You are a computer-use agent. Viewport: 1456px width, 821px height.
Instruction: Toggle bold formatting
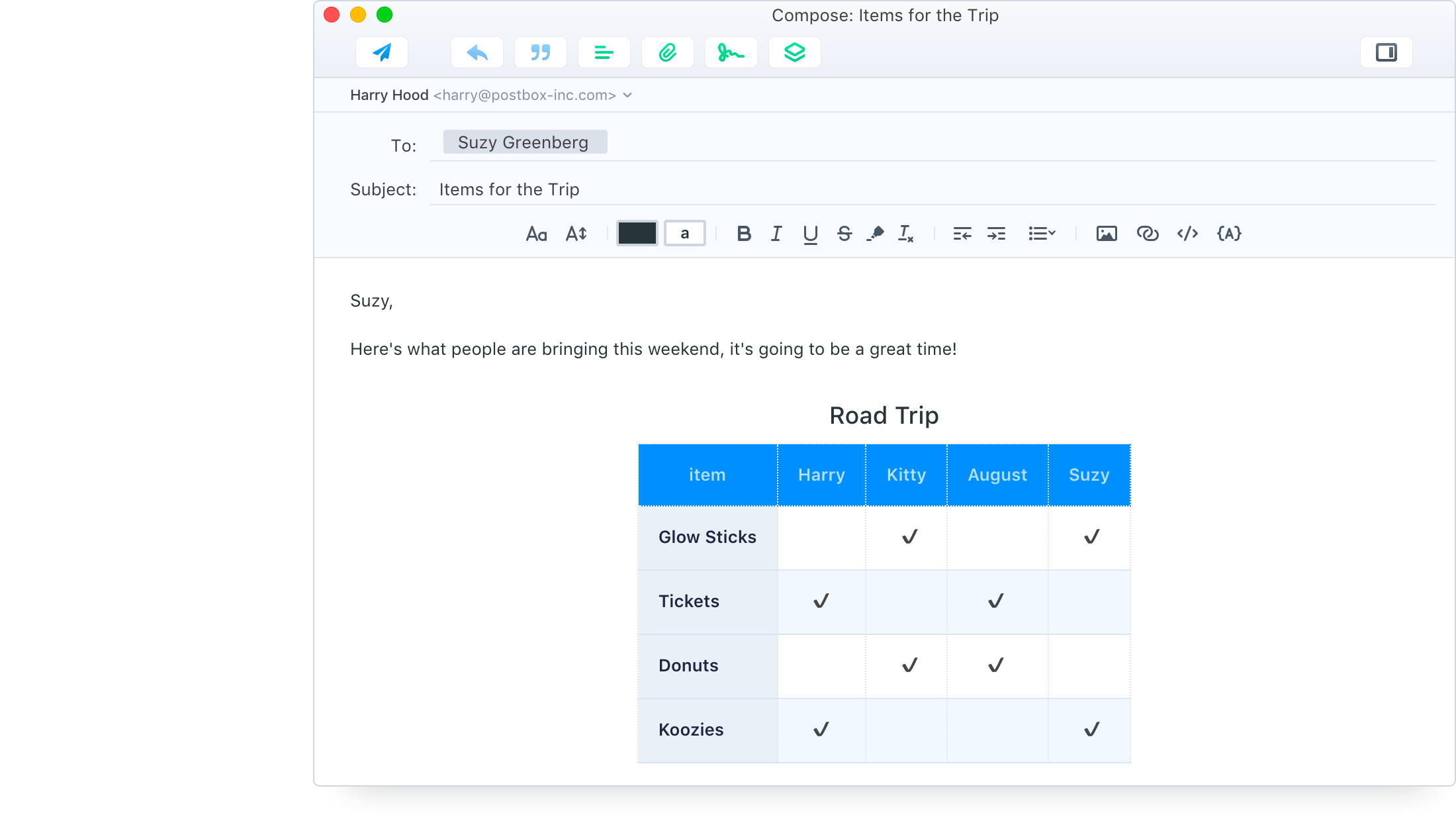pos(744,234)
